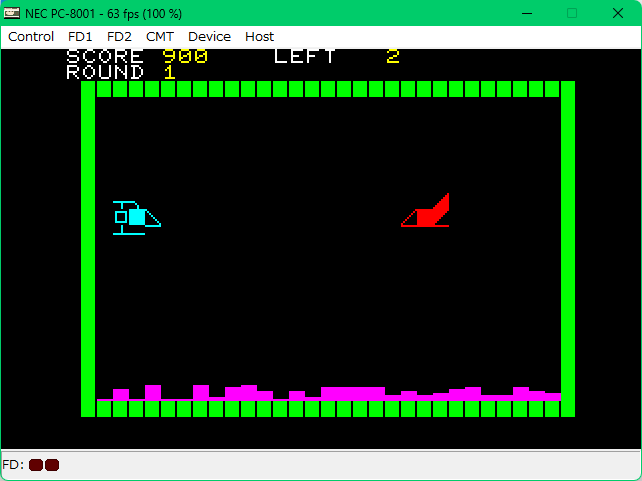The image size is (642, 481).
Task: Click the yellow score value 900
Action: [x=185, y=57]
